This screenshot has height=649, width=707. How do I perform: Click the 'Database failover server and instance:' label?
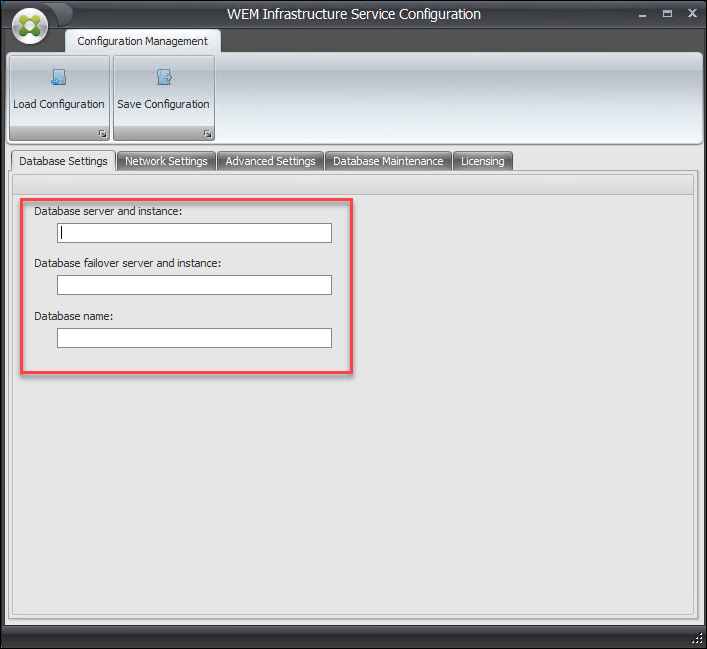pyautogui.click(x=128, y=263)
